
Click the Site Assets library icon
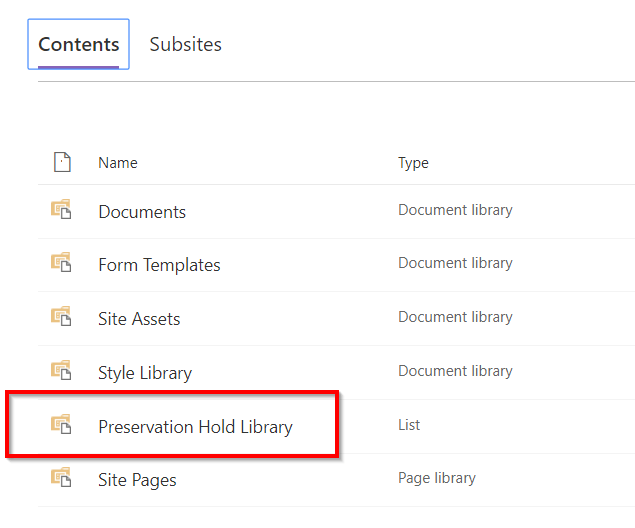point(62,317)
